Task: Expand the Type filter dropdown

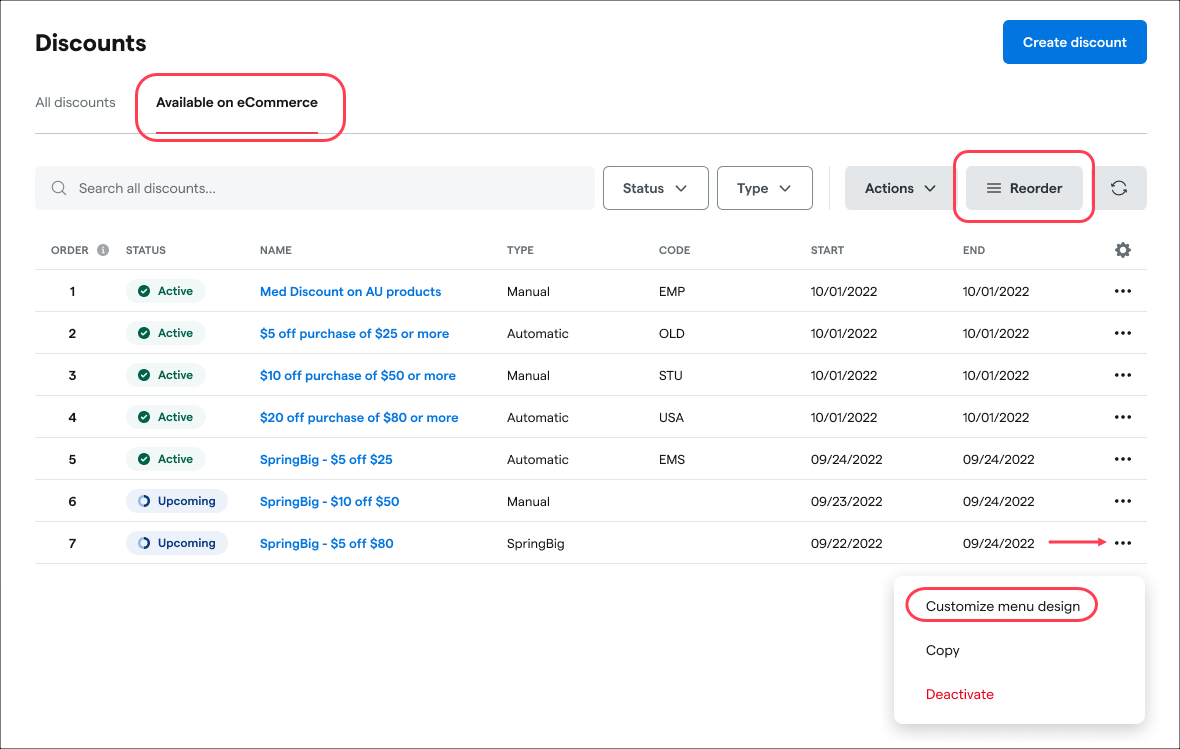Action: click(x=765, y=188)
